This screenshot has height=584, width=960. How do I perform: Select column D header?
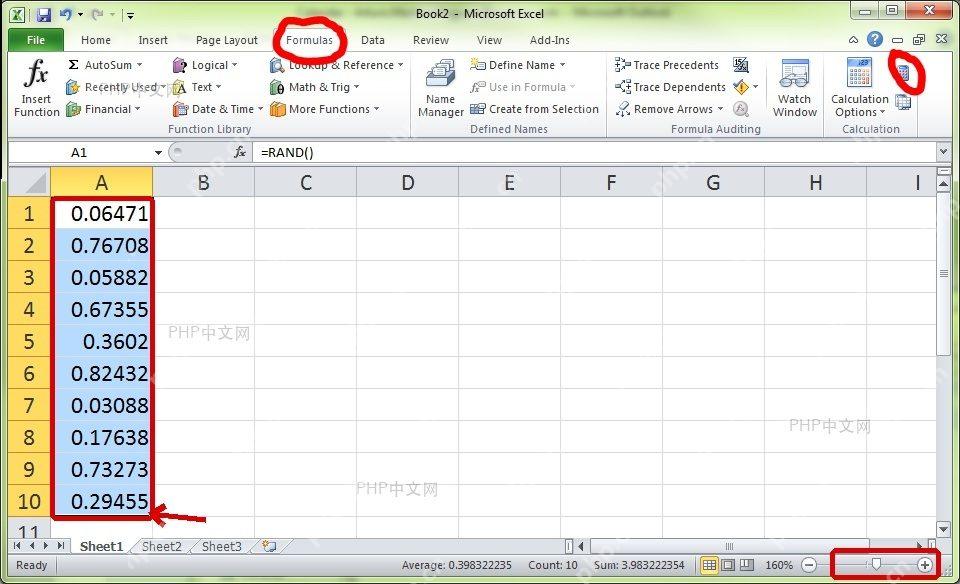[407, 182]
